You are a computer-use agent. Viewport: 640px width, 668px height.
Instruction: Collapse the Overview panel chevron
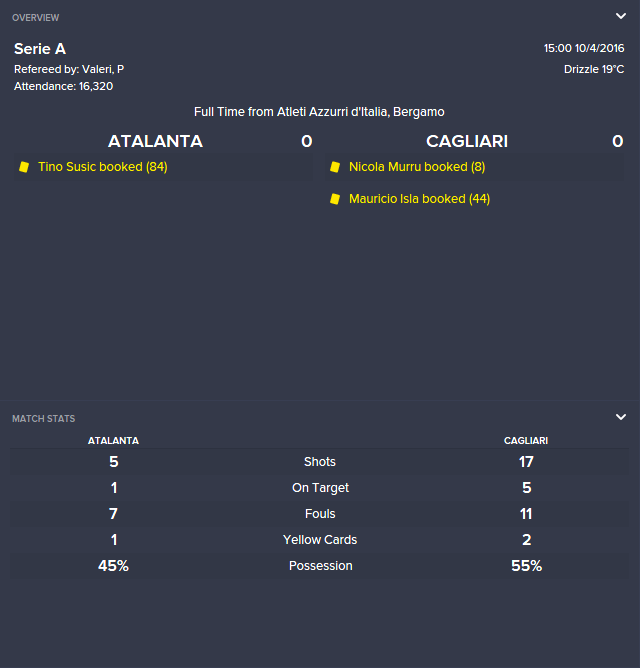pyautogui.click(x=621, y=16)
